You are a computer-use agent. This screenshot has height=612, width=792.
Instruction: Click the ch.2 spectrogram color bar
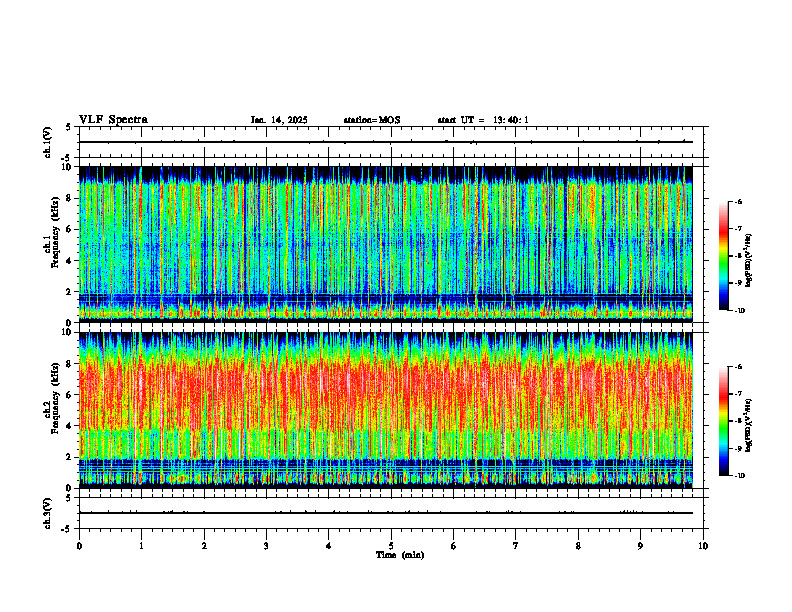tap(724, 421)
